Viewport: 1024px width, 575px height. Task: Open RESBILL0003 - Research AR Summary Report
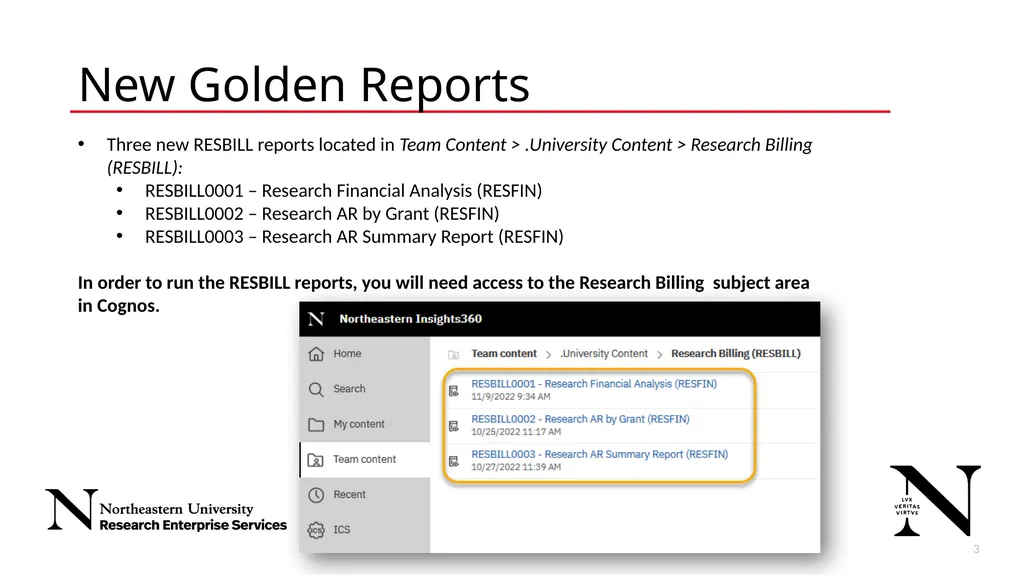pos(600,455)
